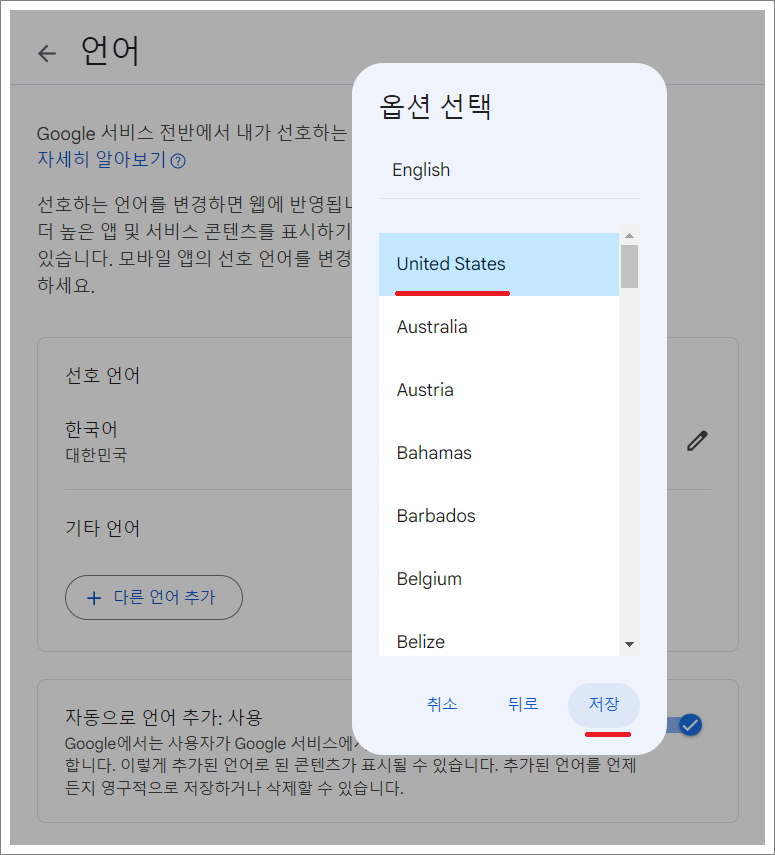Pick Bahamas in the region list
The width and height of the screenshot is (775, 855).
498,453
